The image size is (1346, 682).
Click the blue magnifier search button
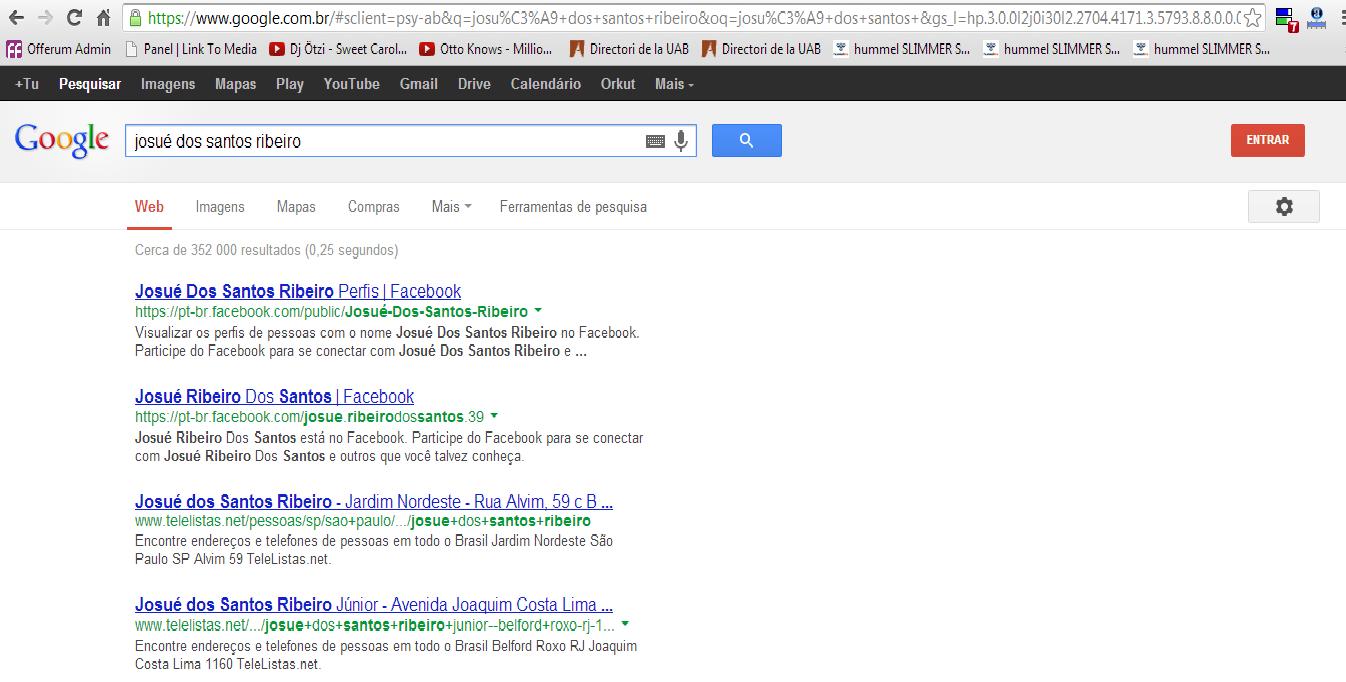click(746, 141)
